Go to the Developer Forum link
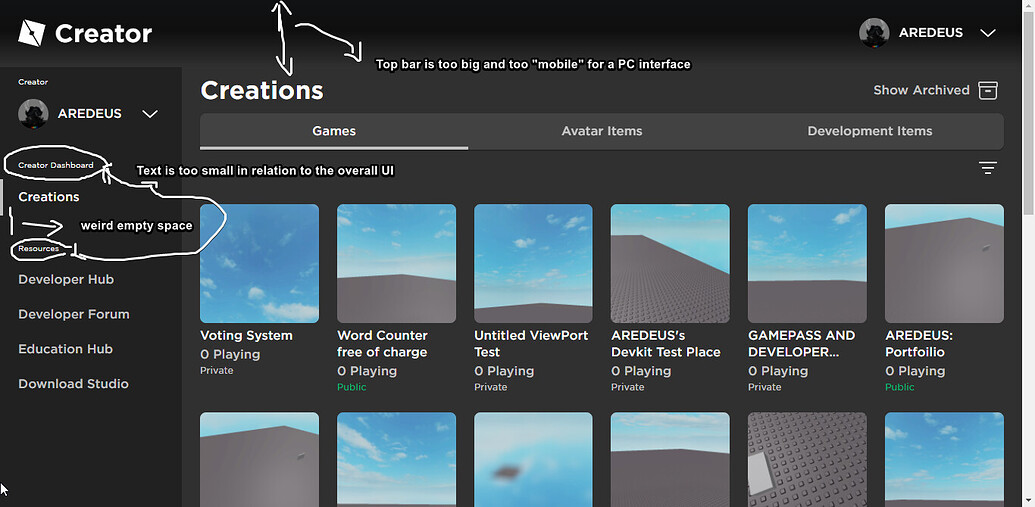 [x=74, y=314]
